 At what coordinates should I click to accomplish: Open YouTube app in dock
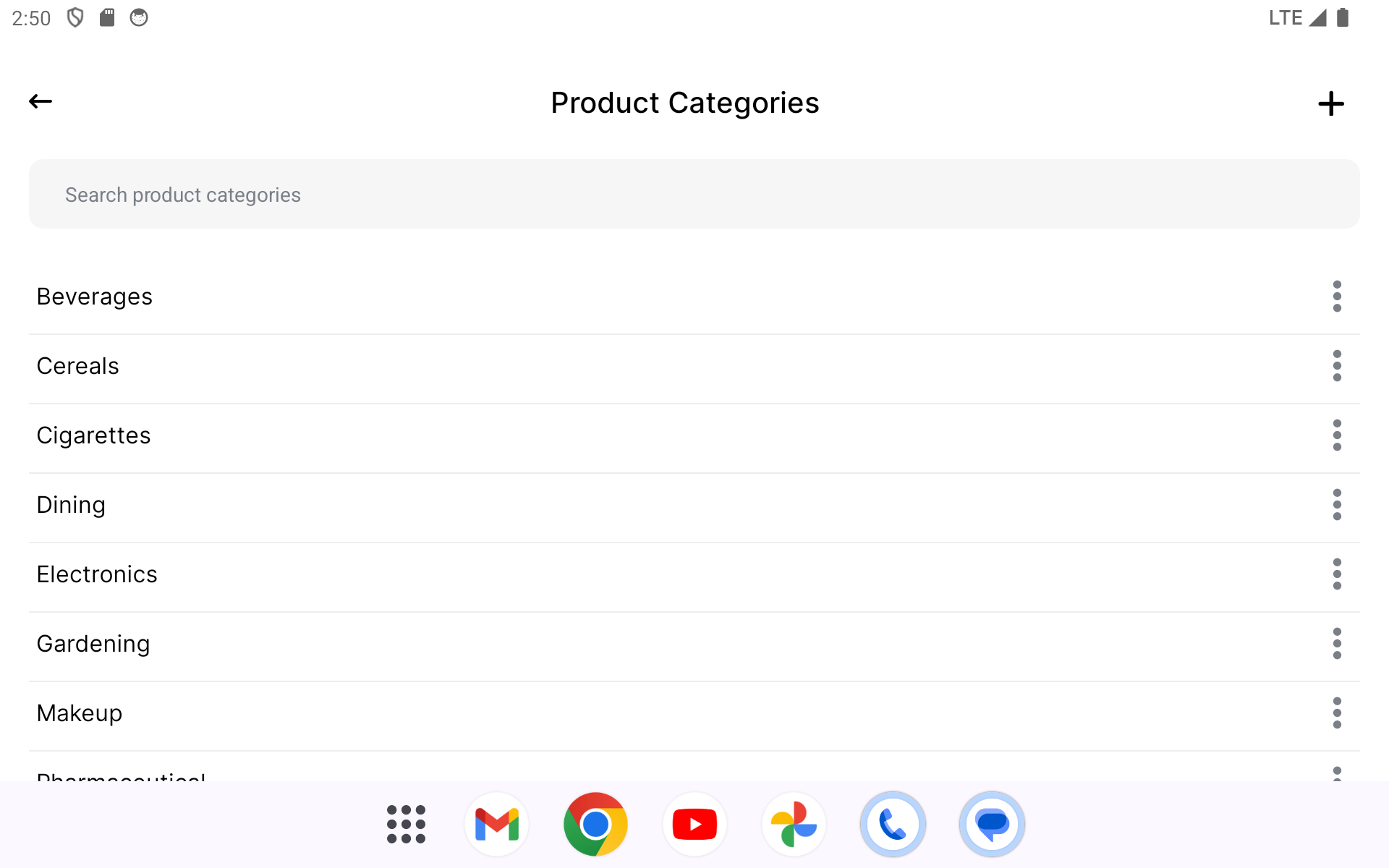pyautogui.click(x=694, y=824)
